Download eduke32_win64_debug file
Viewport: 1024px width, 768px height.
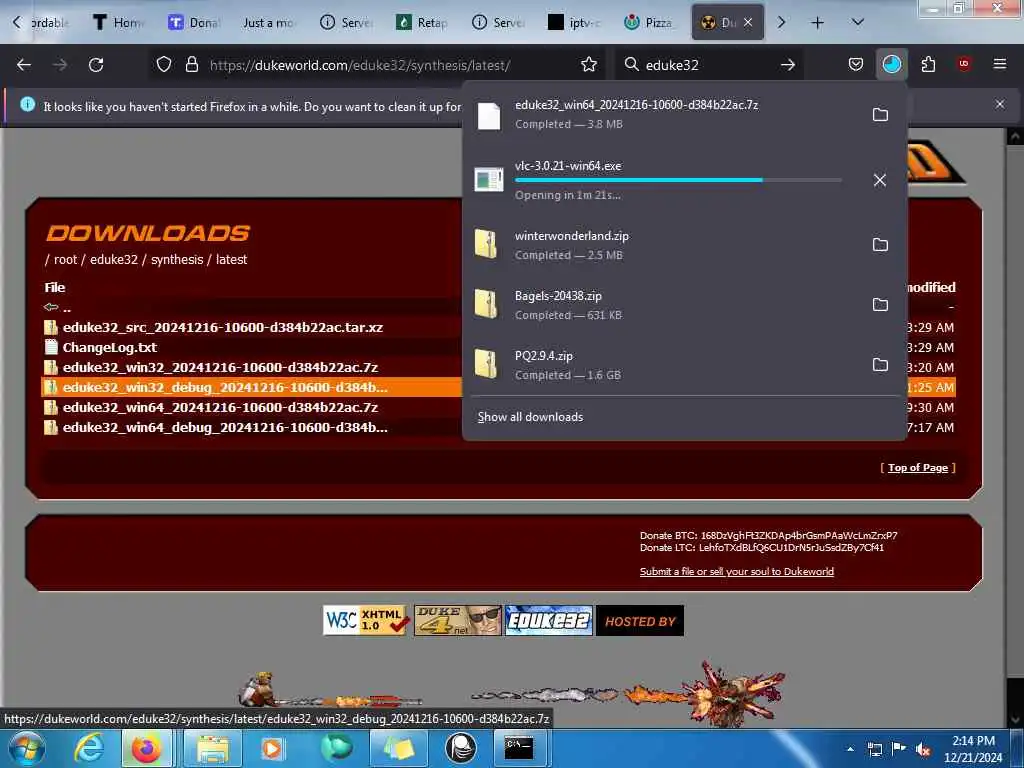click(225, 428)
